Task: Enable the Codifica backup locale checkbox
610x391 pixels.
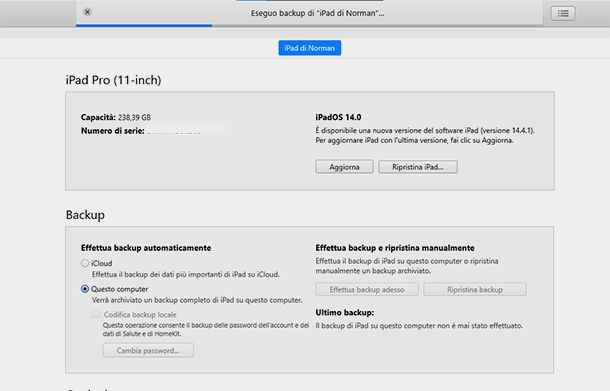Action: tap(96, 314)
